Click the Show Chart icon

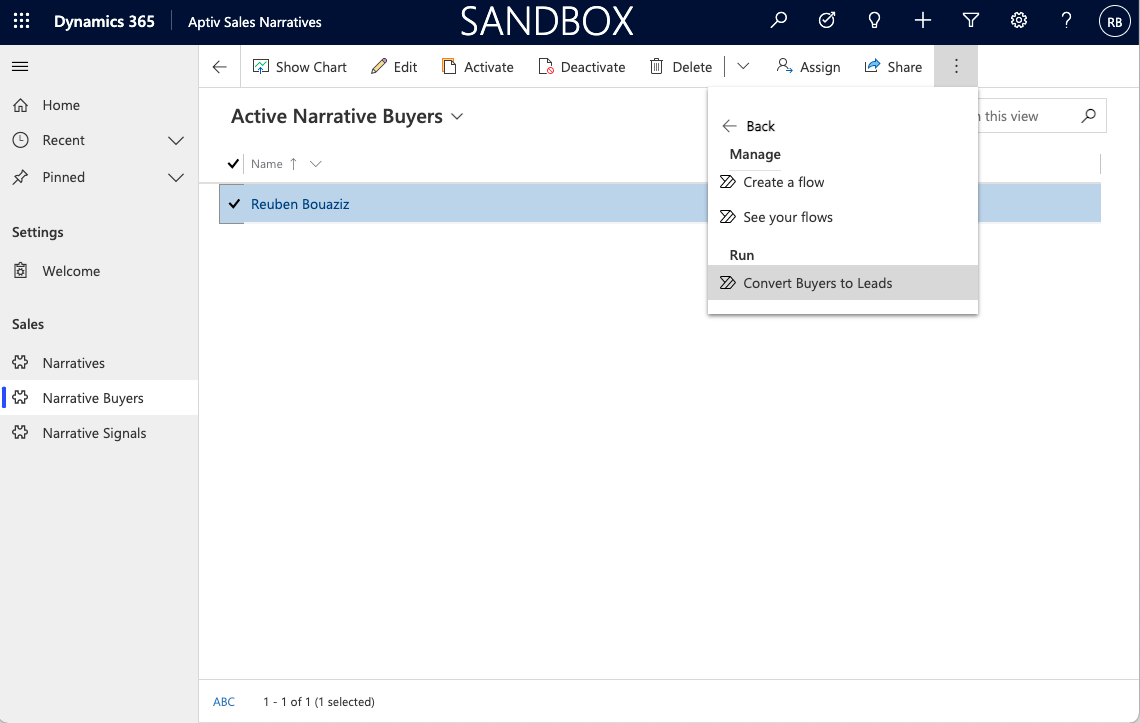pyautogui.click(x=260, y=67)
